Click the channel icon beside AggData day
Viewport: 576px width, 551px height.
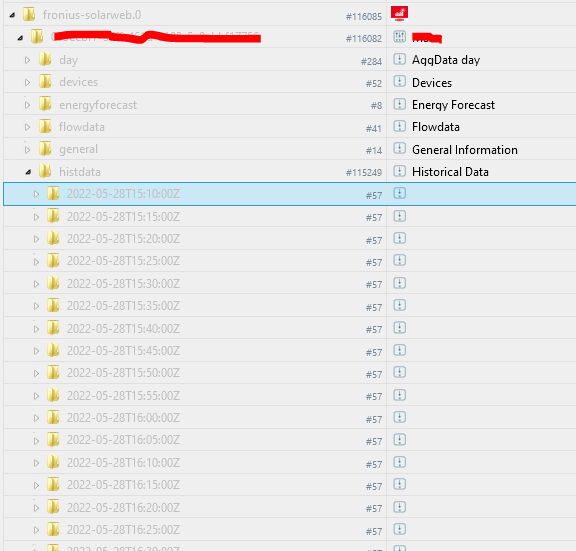pyautogui.click(x=400, y=59)
